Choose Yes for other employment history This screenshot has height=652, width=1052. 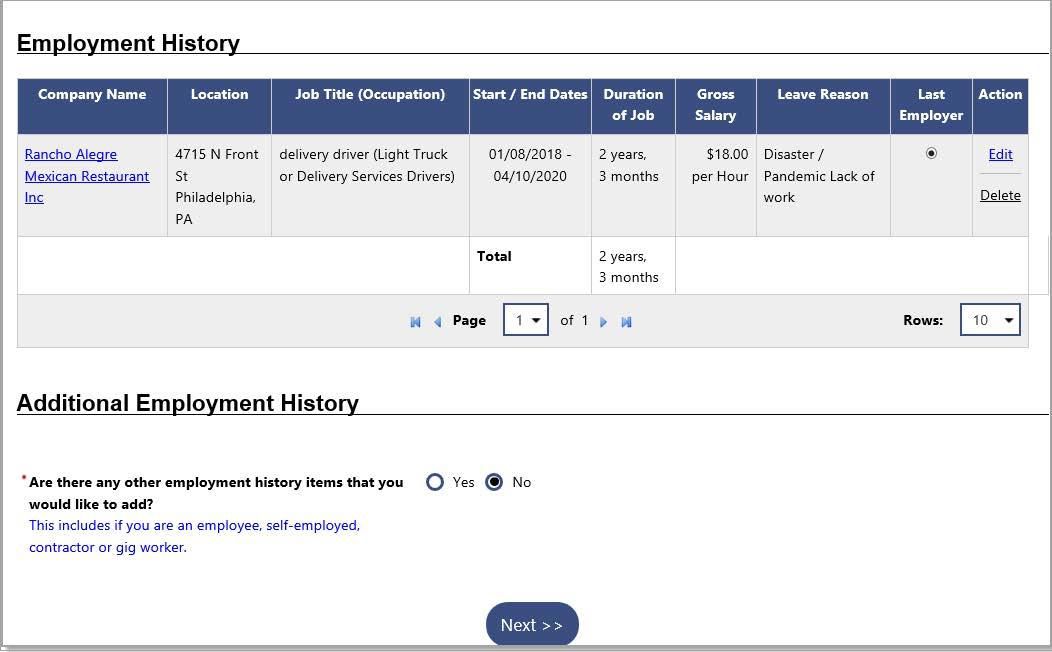click(x=435, y=482)
